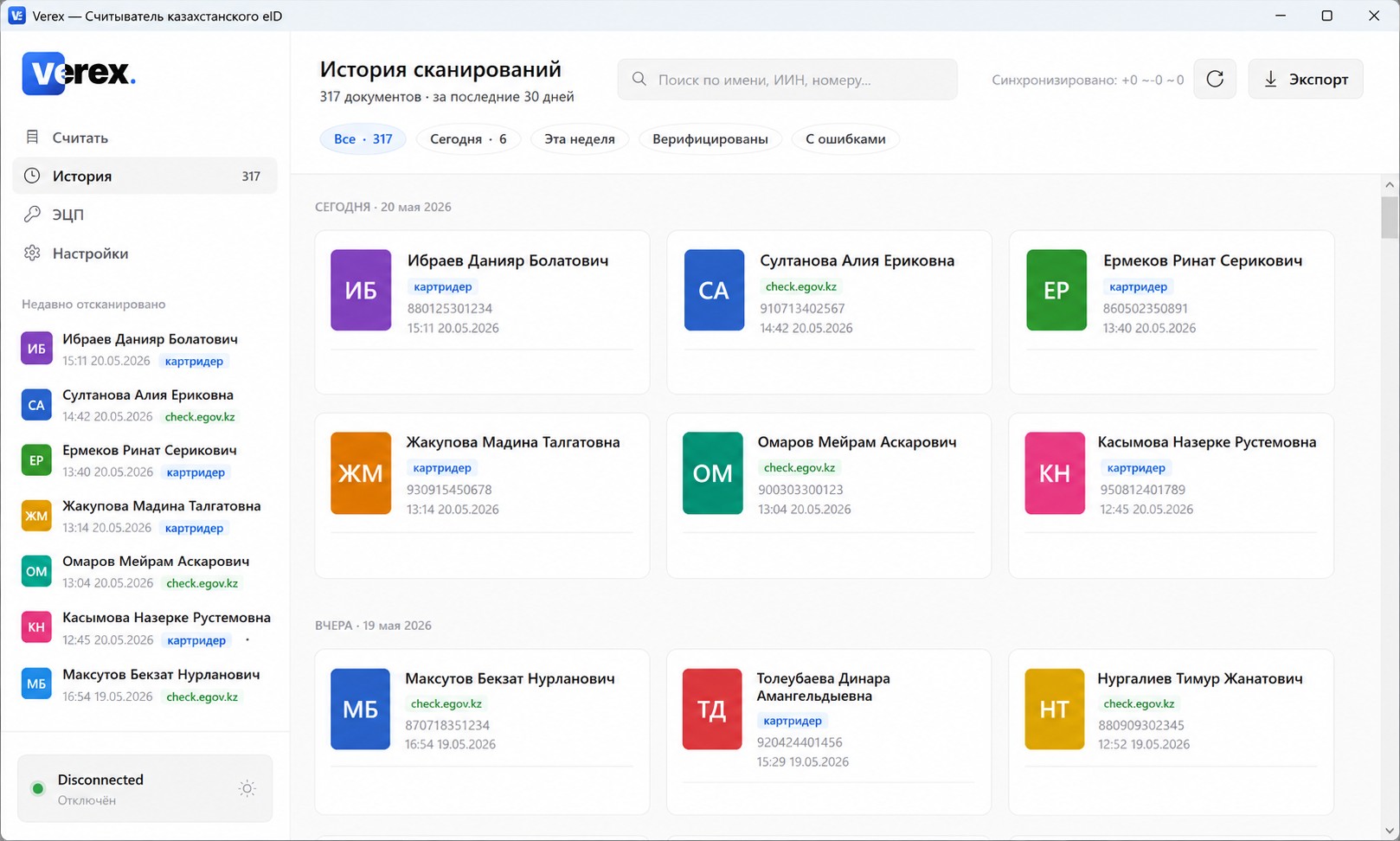The image size is (1400, 841).
Task: Click the Disconnected status panel
Action: tap(145, 788)
